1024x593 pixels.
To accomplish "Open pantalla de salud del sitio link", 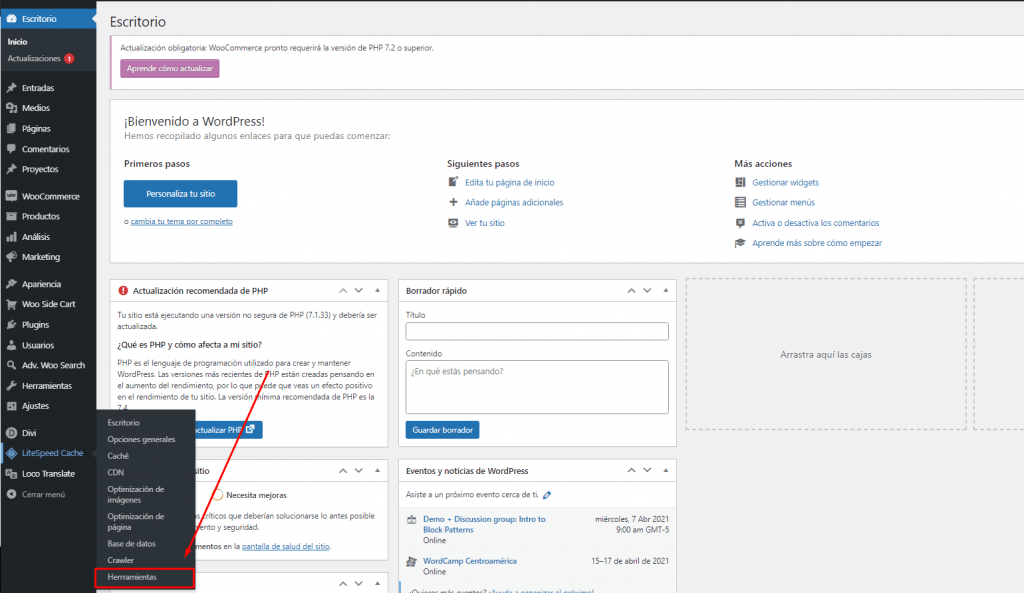I will [x=285, y=547].
